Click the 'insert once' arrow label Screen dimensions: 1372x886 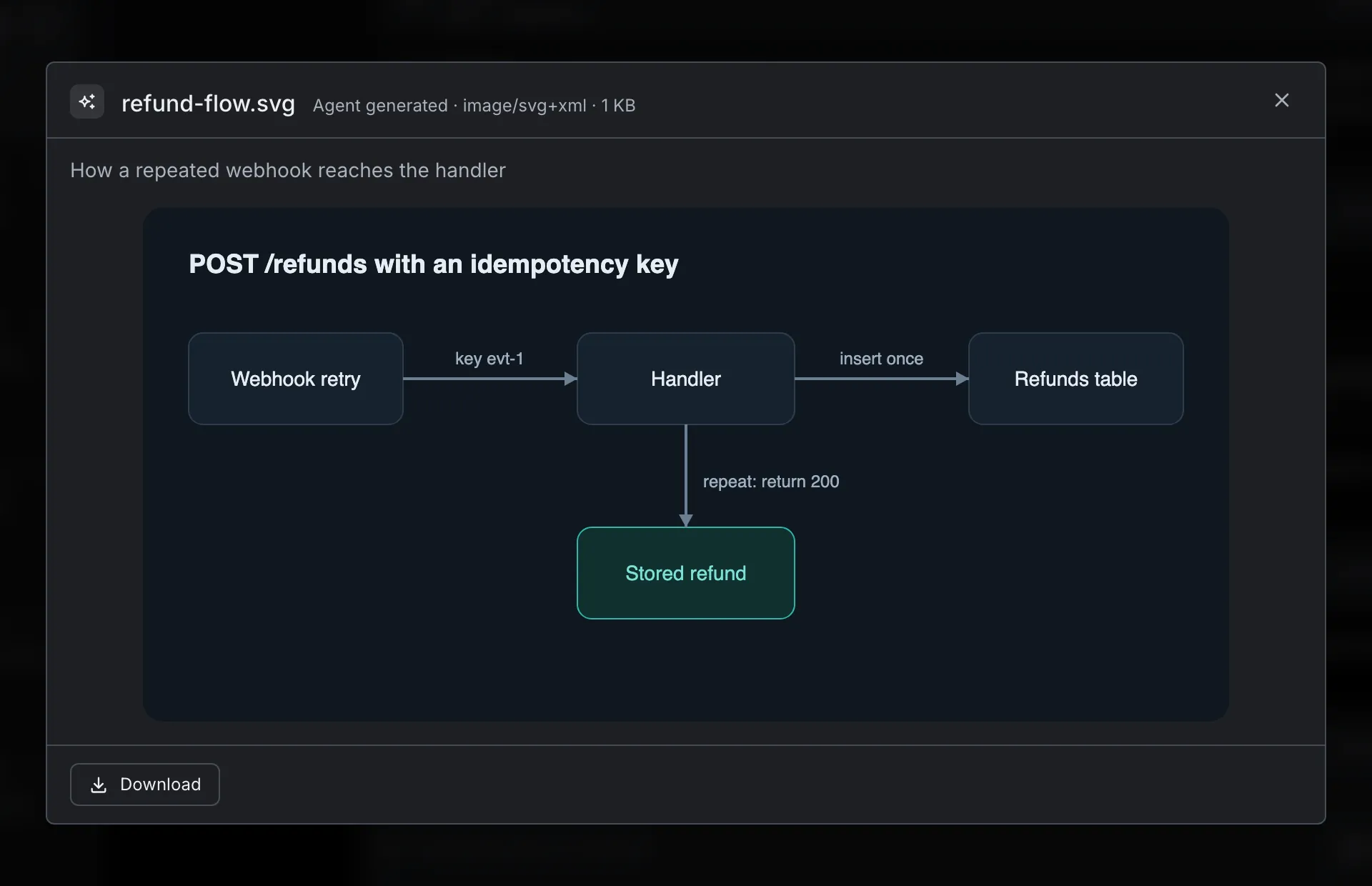(x=881, y=359)
